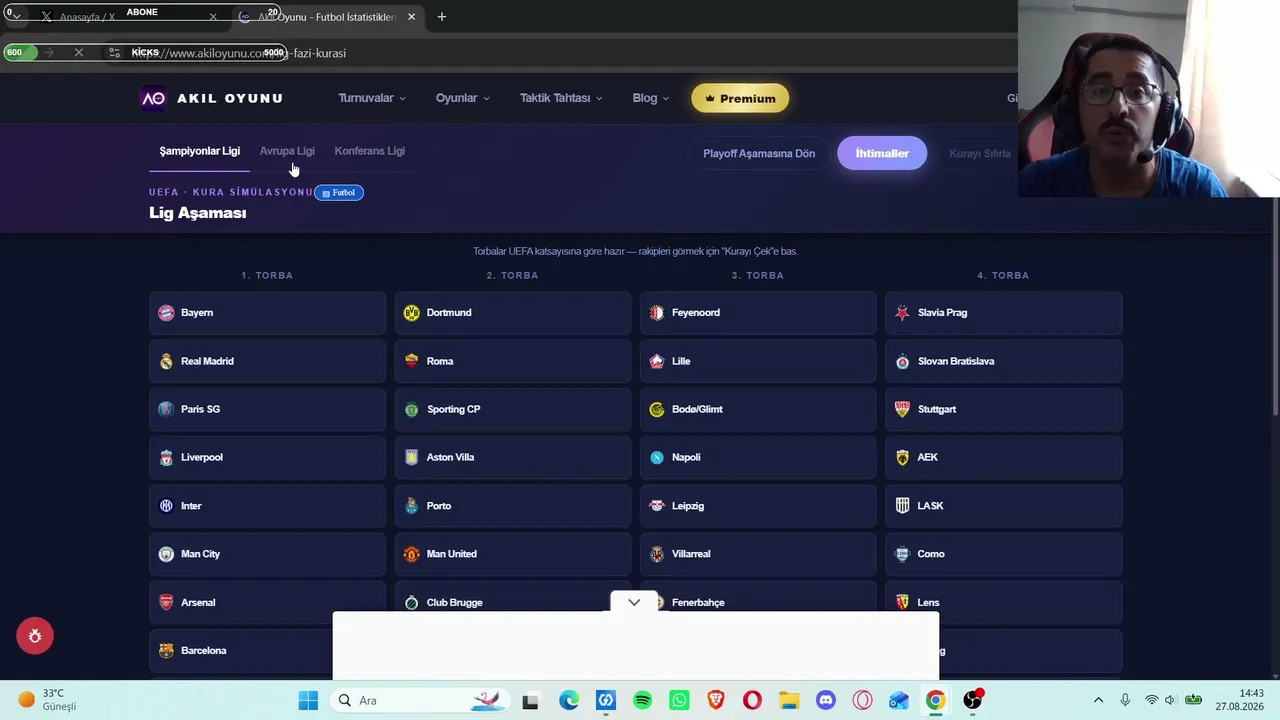Viewport: 1280px width, 720px height.
Task: Close the Anasayfa / X browser tab
Action: (x=213, y=17)
